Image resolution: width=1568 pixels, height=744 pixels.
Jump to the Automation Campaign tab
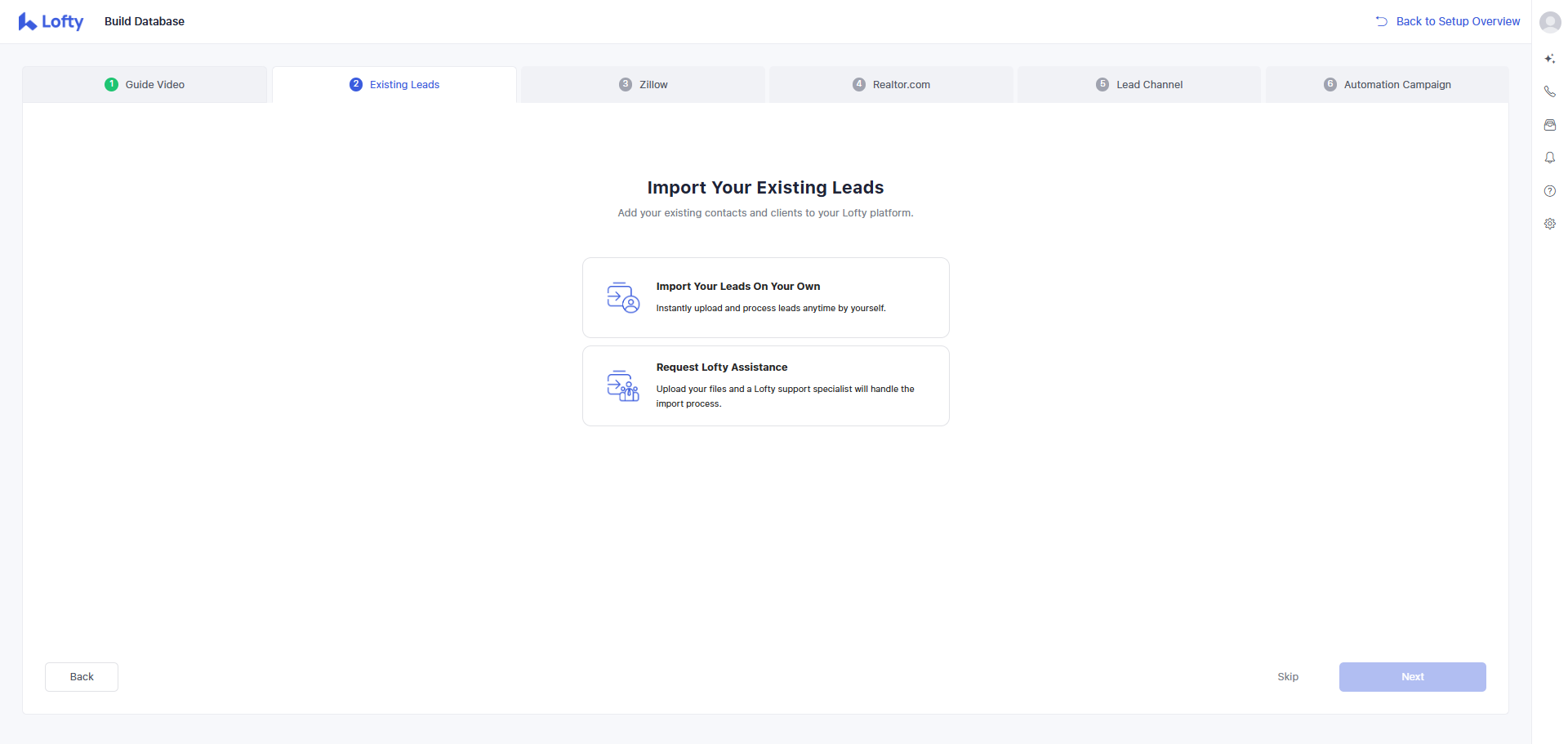pos(1388,85)
